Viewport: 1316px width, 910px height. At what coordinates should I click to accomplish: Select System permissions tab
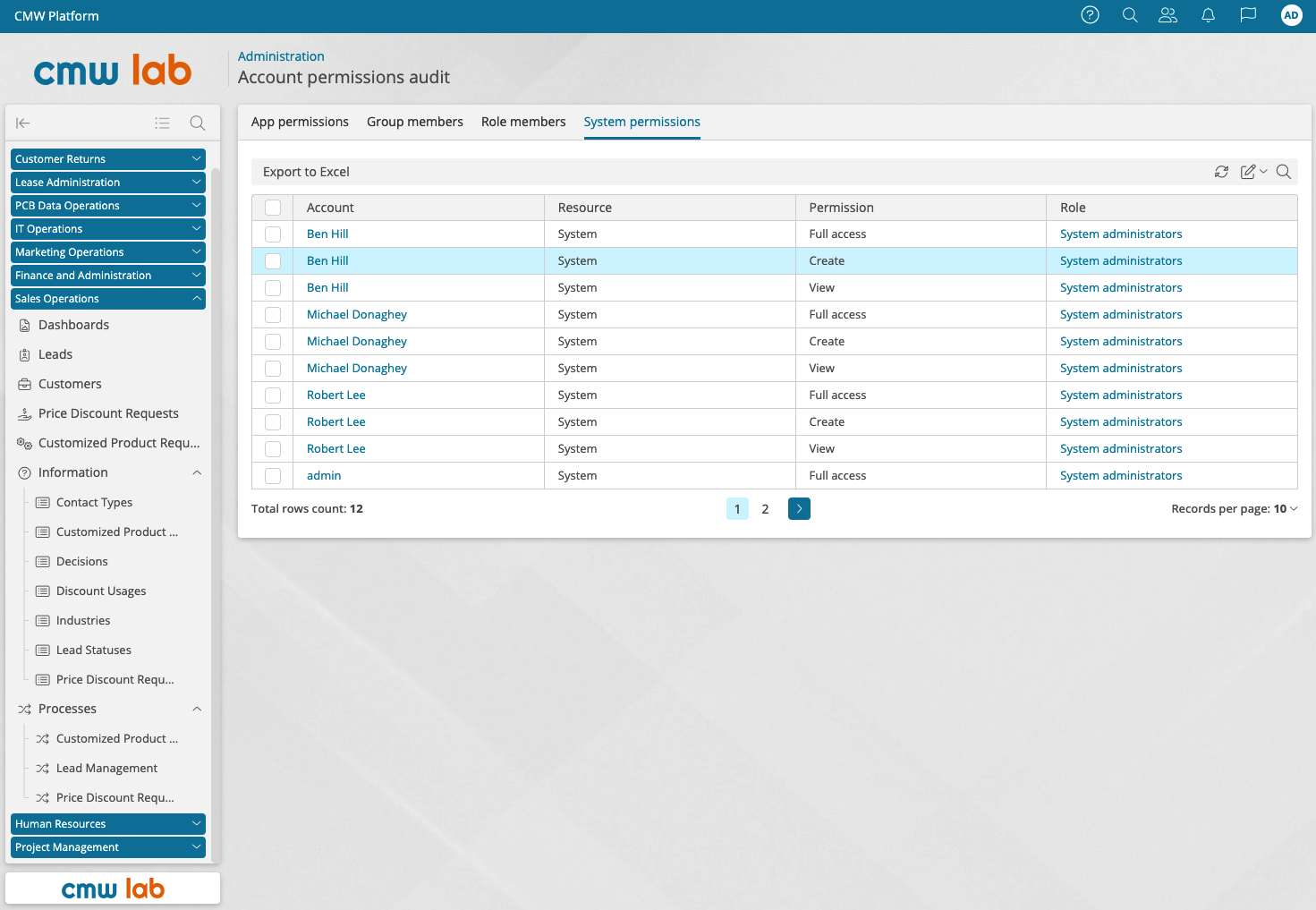pyautogui.click(x=642, y=122)
